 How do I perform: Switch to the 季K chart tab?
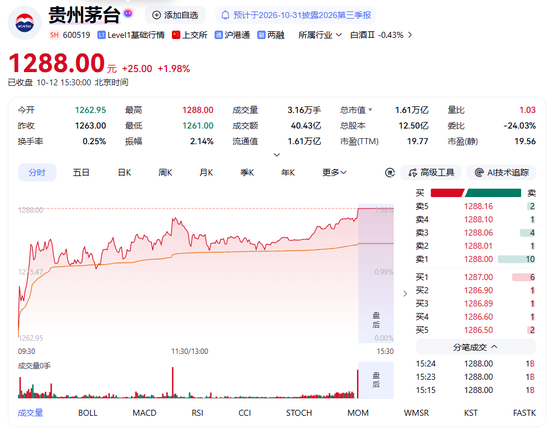(x=247, y=173)
